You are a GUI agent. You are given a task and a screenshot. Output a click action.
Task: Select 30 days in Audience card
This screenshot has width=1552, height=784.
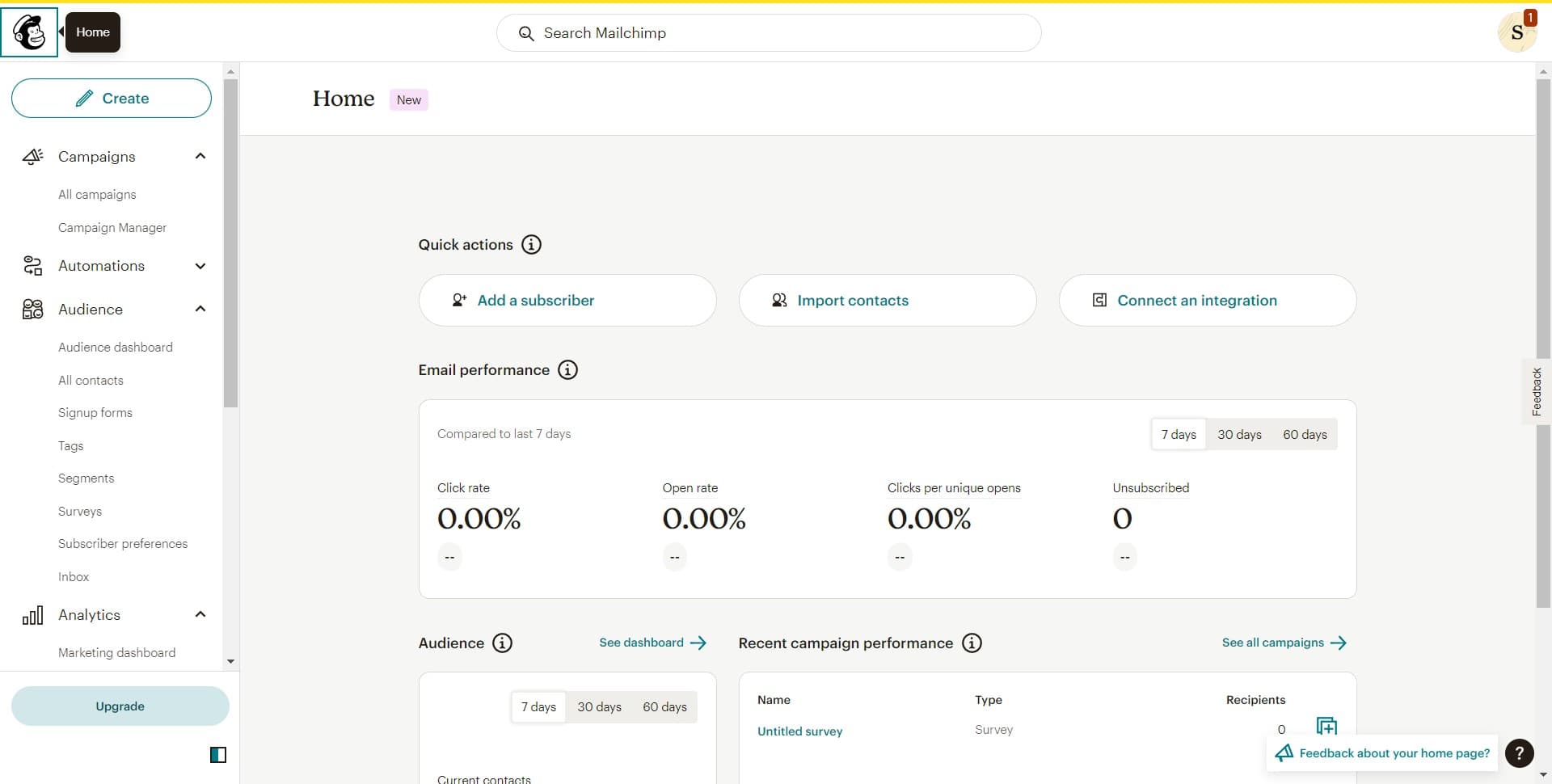coord(599,707)
